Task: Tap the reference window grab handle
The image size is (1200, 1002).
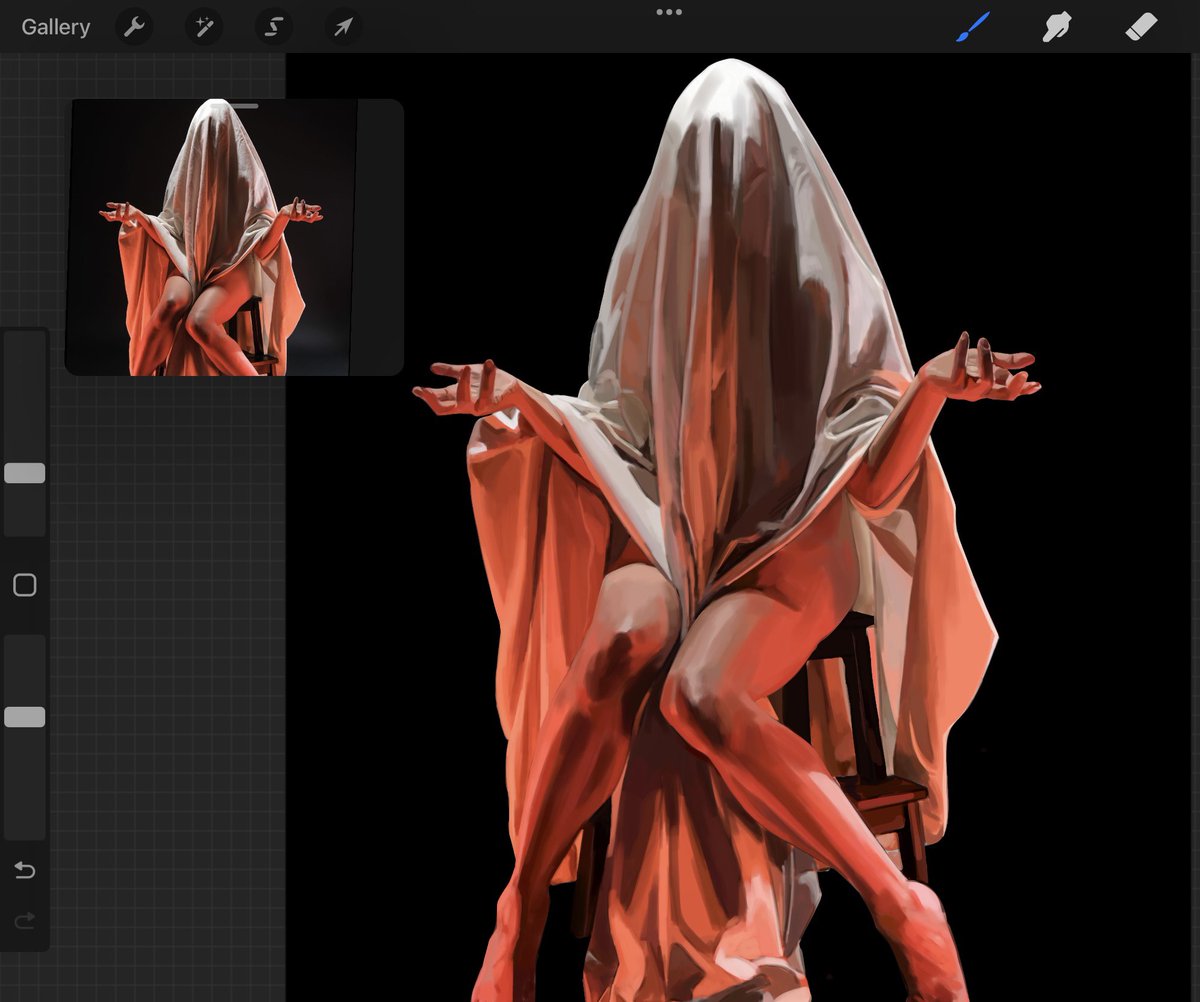Action: click(235, 105)
